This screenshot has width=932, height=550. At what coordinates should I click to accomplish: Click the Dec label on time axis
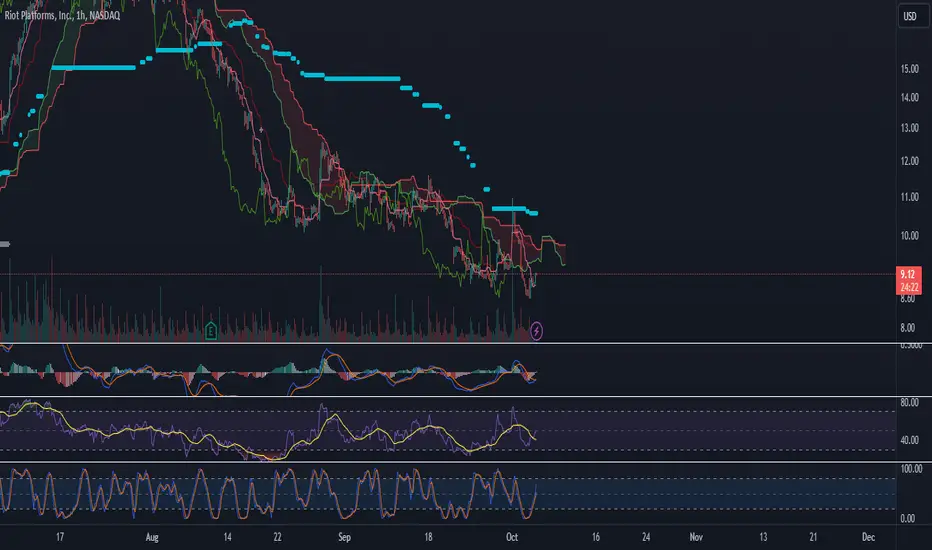868,538
